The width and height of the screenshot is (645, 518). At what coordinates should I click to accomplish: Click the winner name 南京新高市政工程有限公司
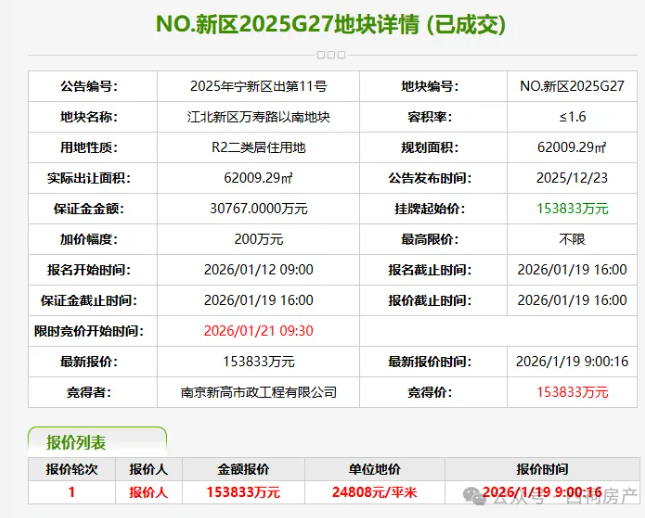pyautogui.click(x=258, y=392)
